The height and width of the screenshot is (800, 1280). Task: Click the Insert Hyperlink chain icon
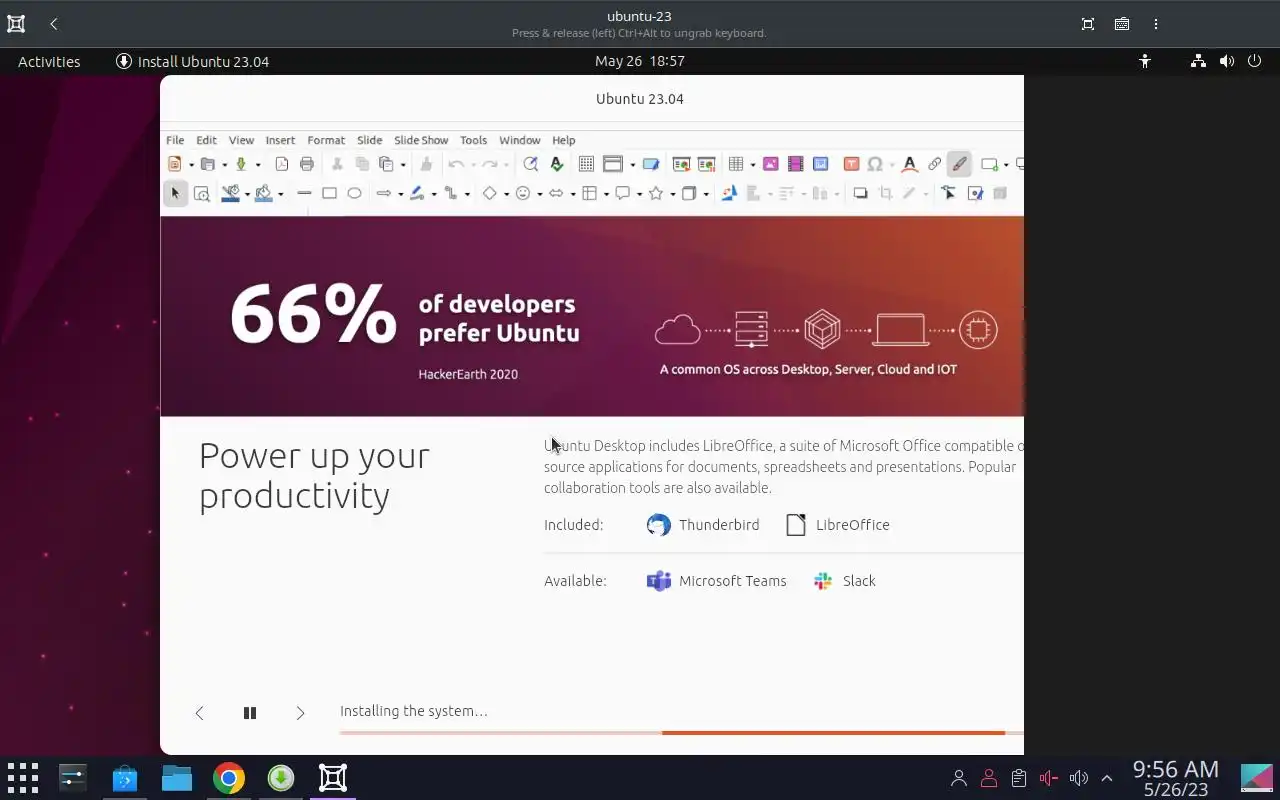934,164
